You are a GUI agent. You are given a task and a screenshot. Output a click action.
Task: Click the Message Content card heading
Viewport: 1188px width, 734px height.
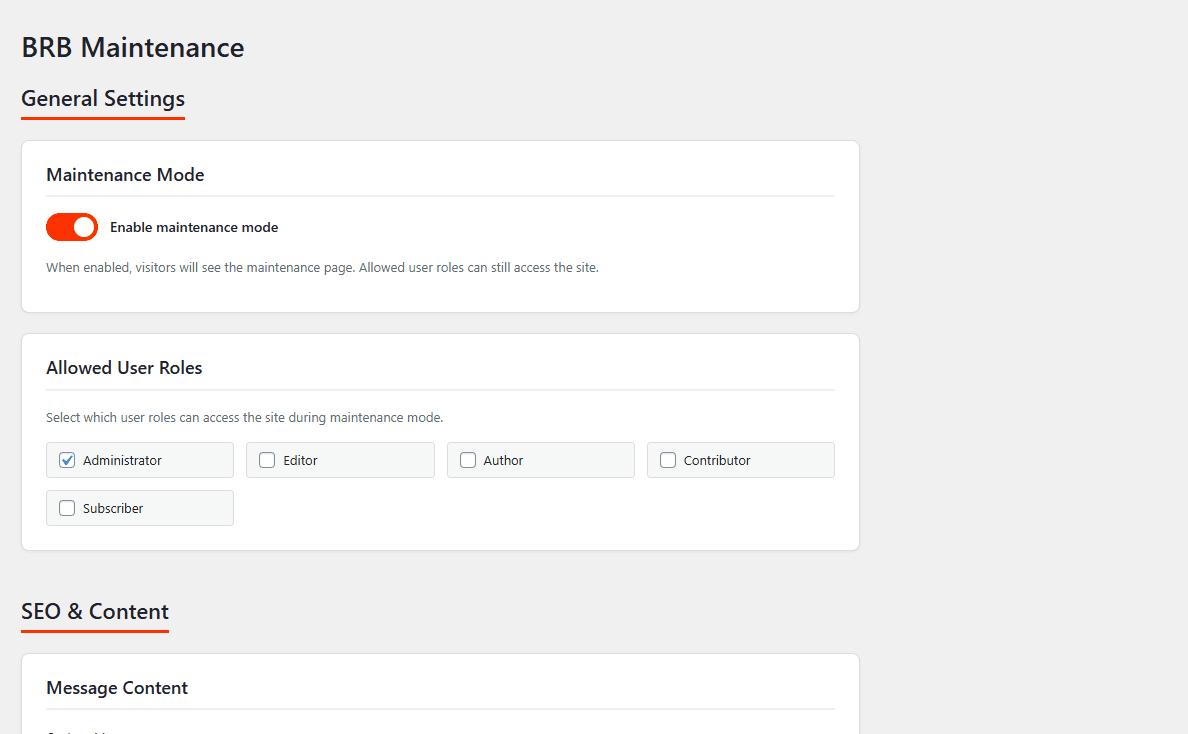[117, 688]
